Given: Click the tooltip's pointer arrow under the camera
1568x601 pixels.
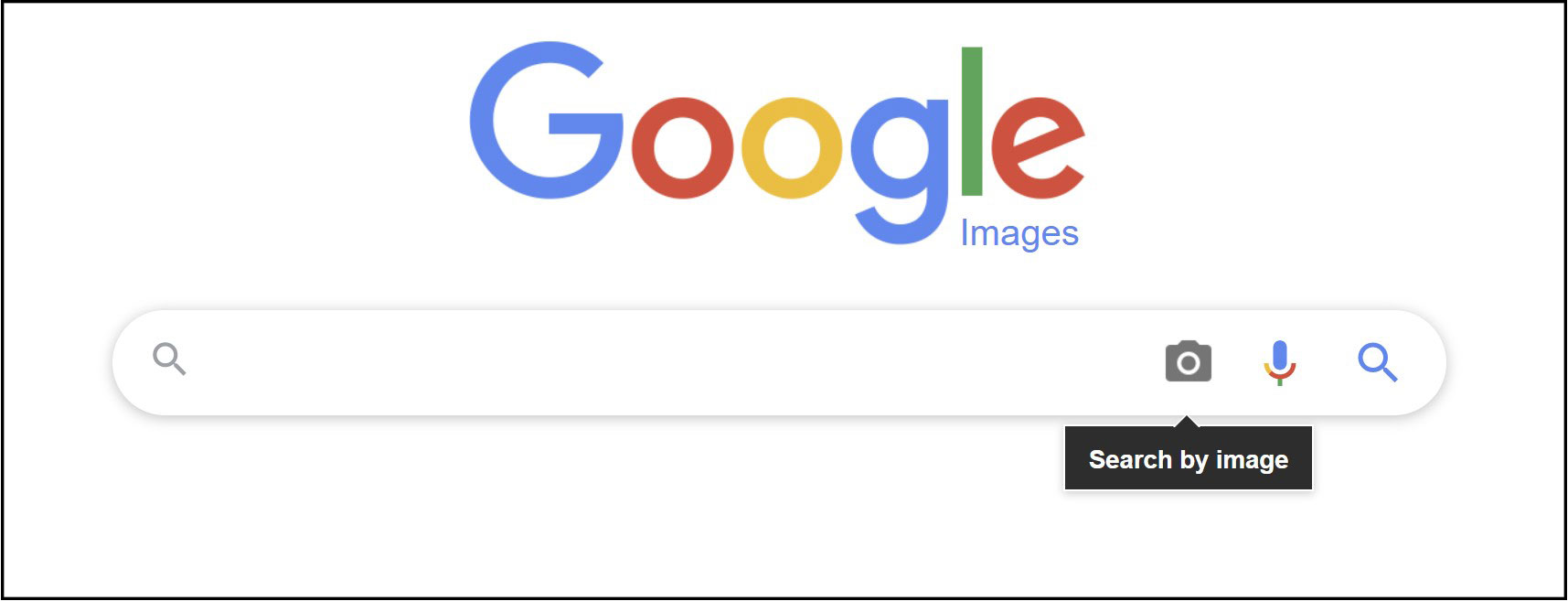Looking at the screenshot, I should tap(1187, 422).
